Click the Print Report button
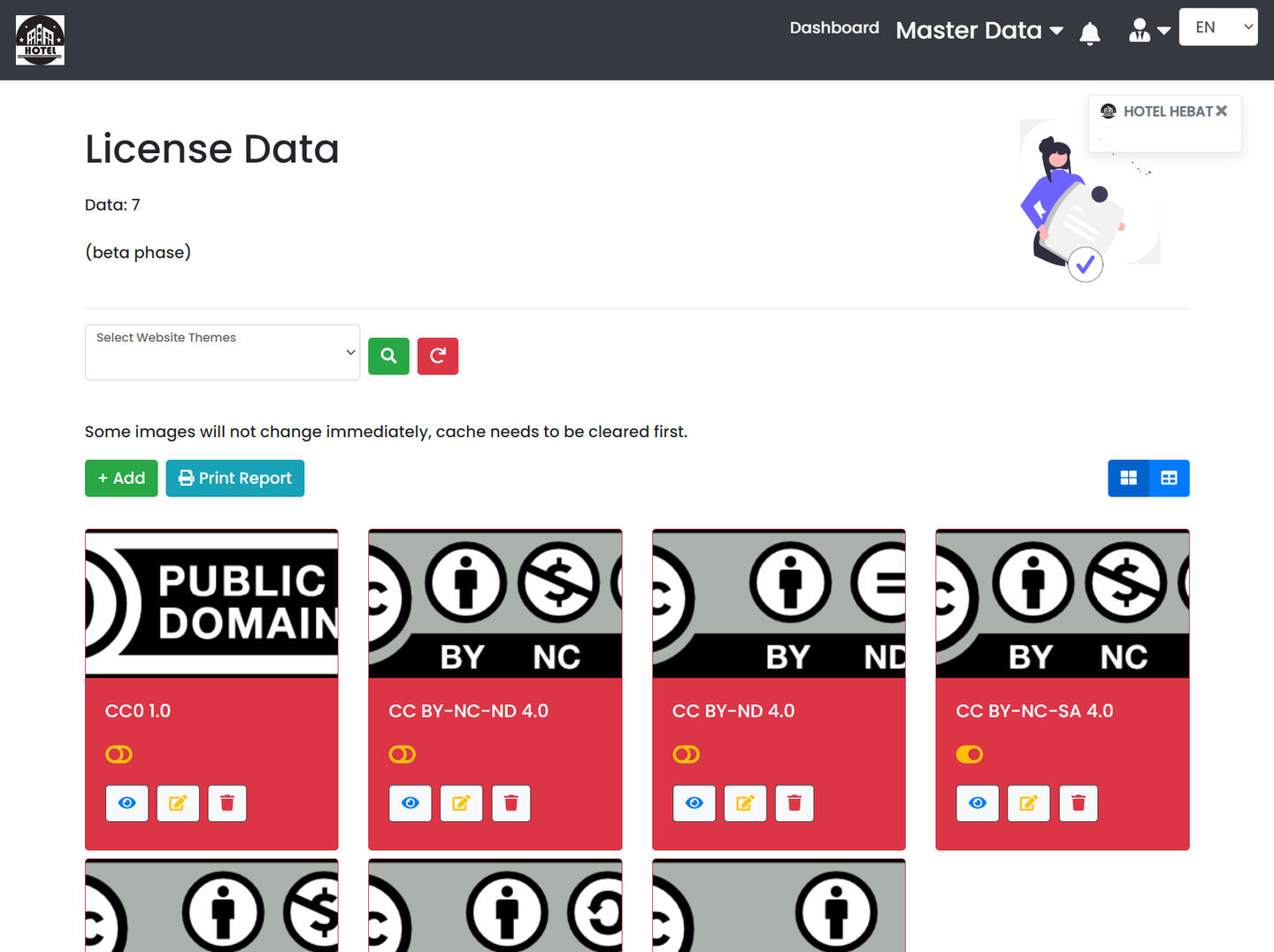 click(235, 479)
